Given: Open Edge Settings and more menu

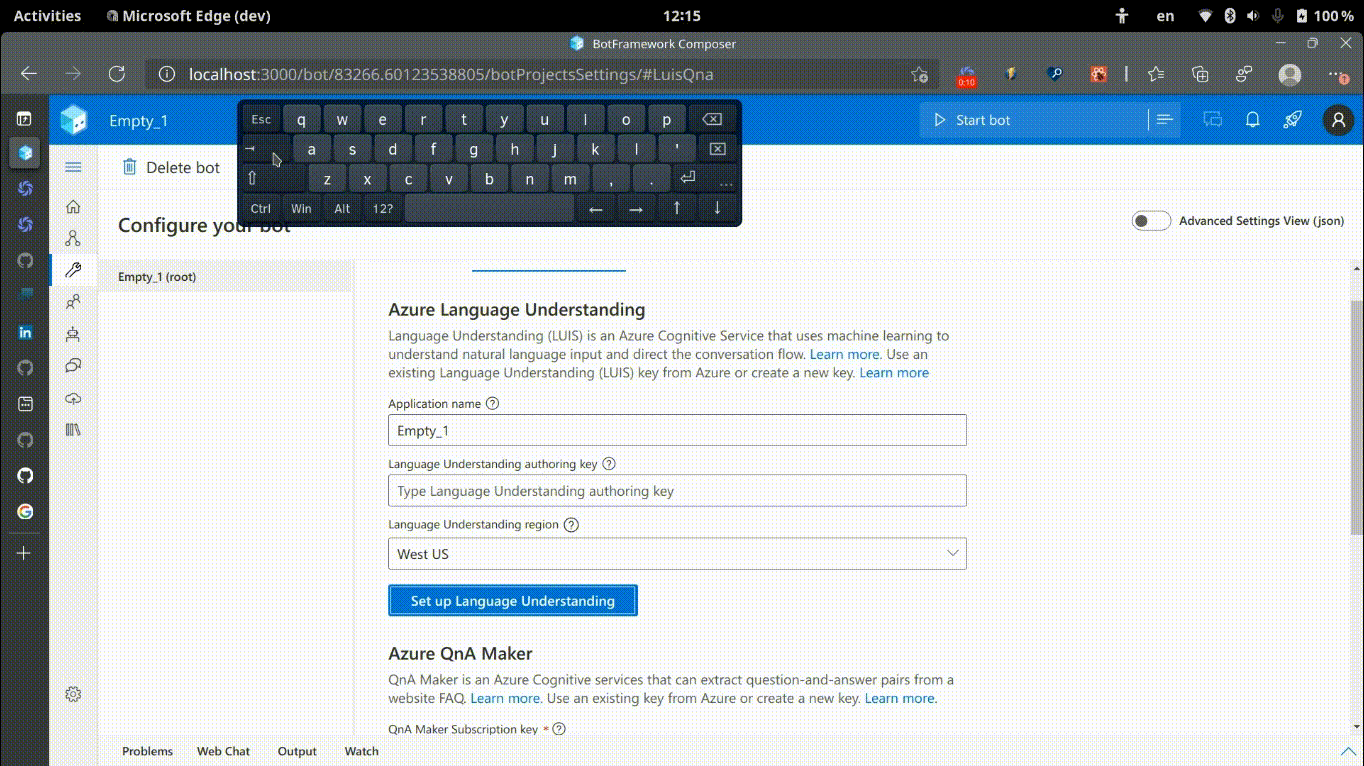Looking at the screenshot, I should point(1338,74).
